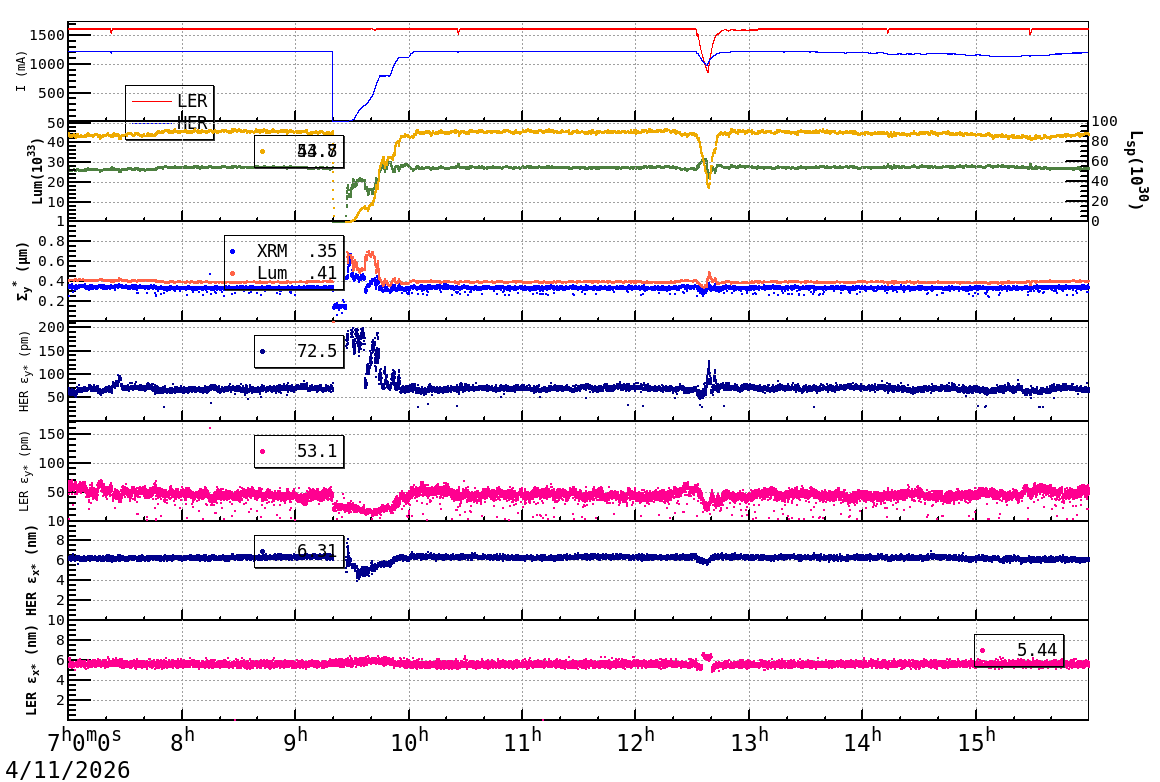Click the HER εx* (nm) y-axis label
Screen dimensions: 1160x782
[31, 570]
